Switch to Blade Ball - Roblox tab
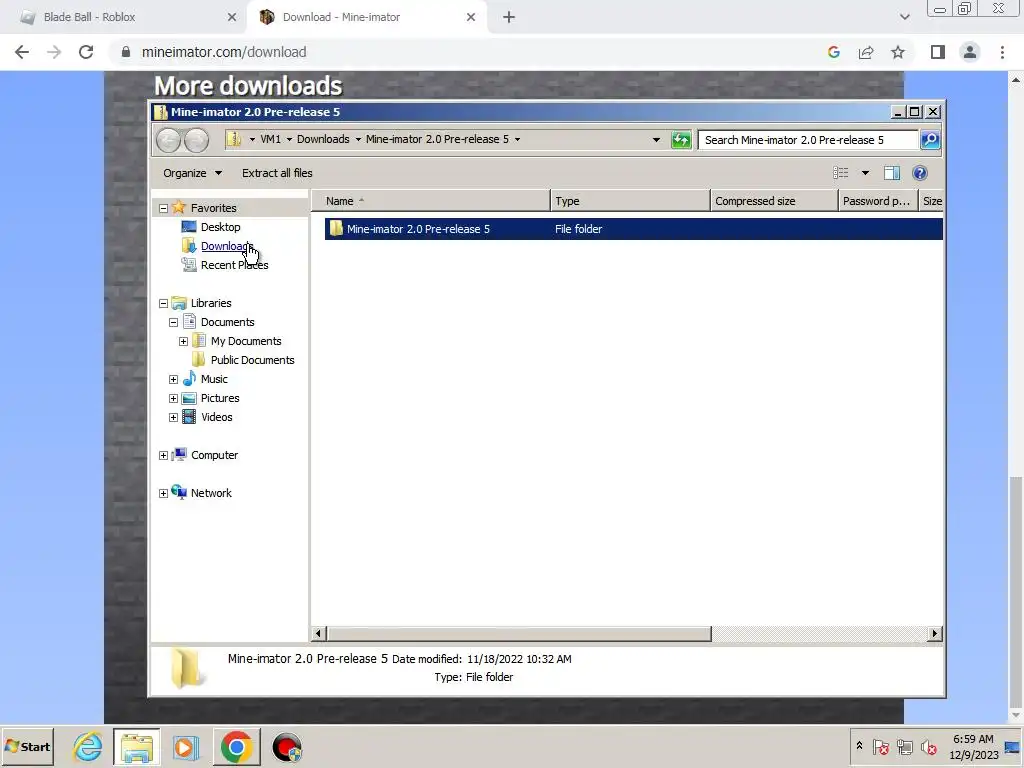 point(124,17)
